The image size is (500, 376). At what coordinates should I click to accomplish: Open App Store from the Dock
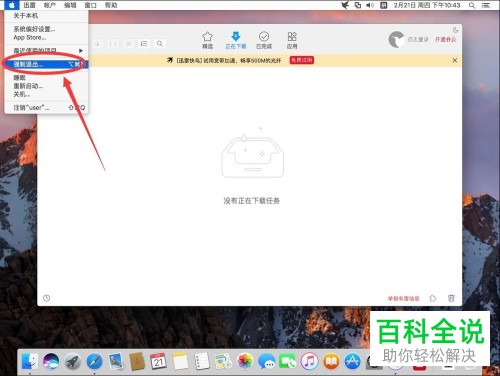pyautogui.click(x=352, y=361)
